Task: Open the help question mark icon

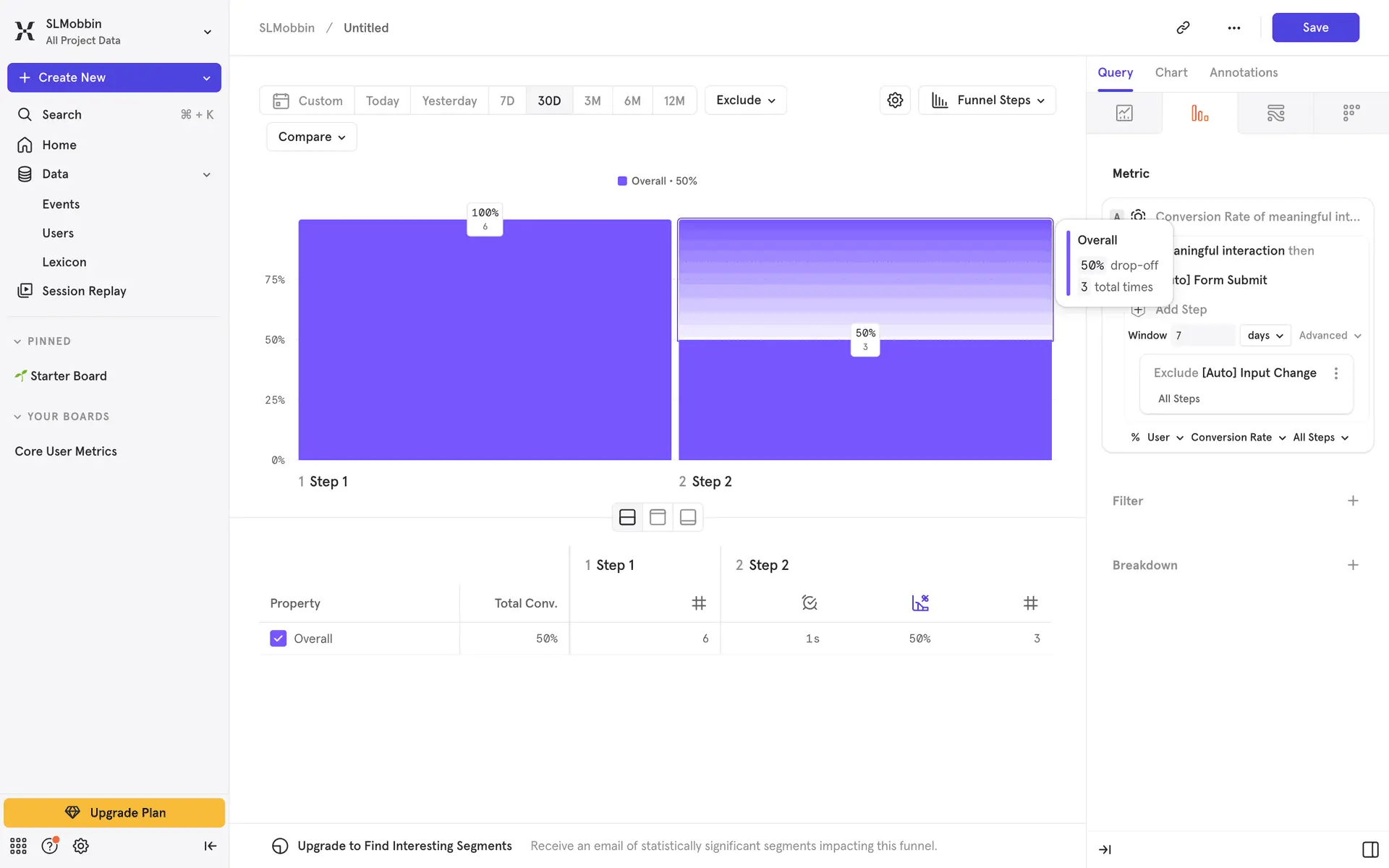Action: point(49,846)
